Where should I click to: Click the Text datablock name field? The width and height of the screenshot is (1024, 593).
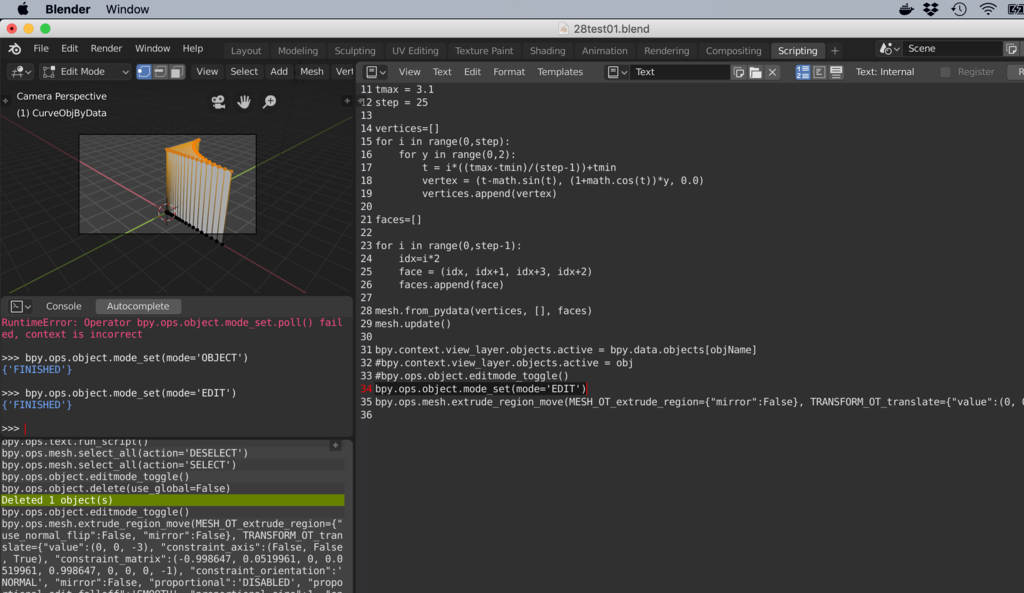tap(680, 72)
